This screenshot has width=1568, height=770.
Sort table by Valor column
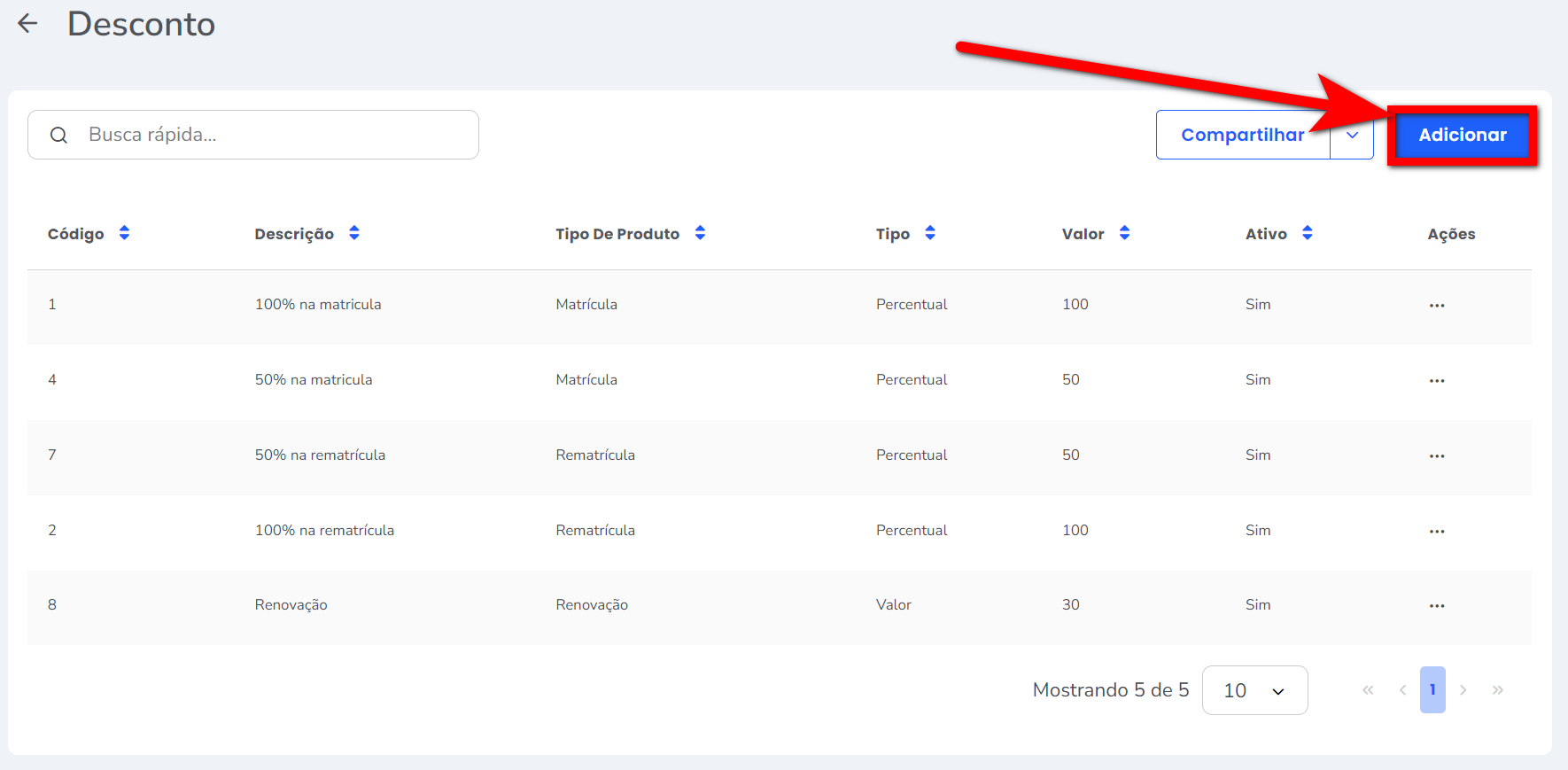coord(1124,233)
